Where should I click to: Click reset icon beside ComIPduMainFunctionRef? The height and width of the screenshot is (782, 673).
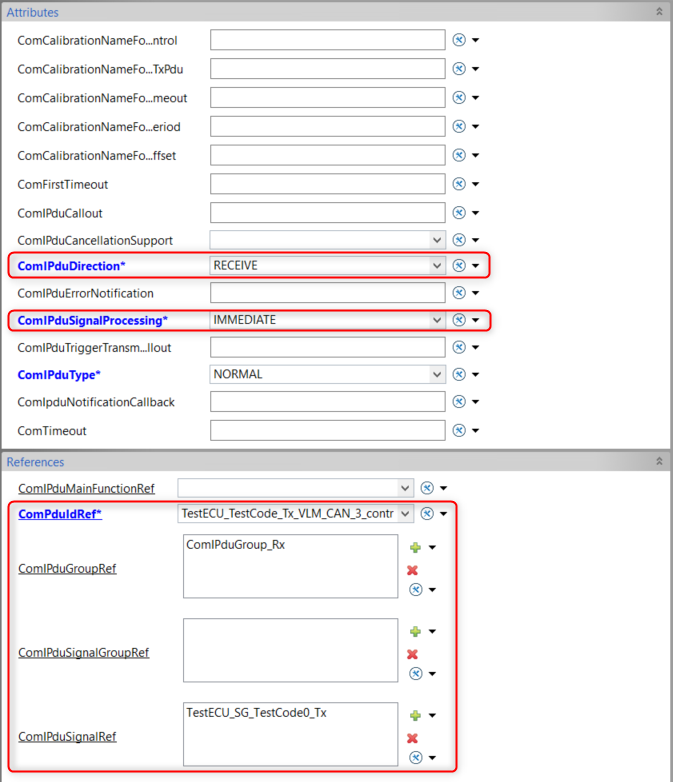point(427,488)
